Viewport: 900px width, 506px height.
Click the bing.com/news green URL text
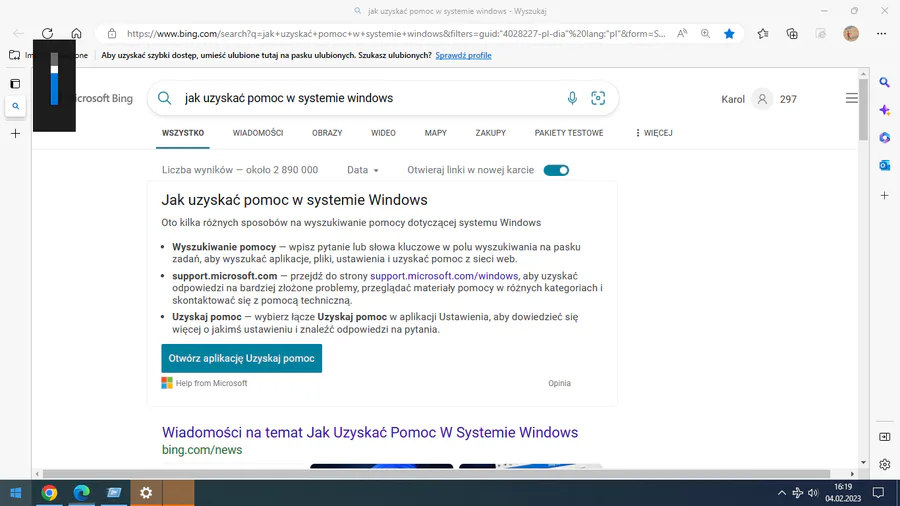pos(202,450)
